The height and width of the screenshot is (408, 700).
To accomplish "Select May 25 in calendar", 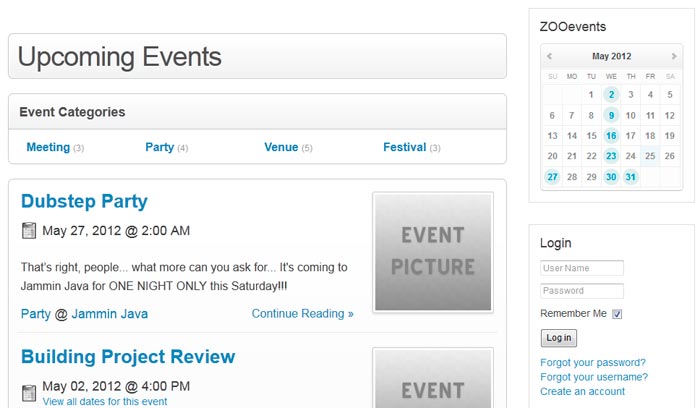I will tap(650, 156).
